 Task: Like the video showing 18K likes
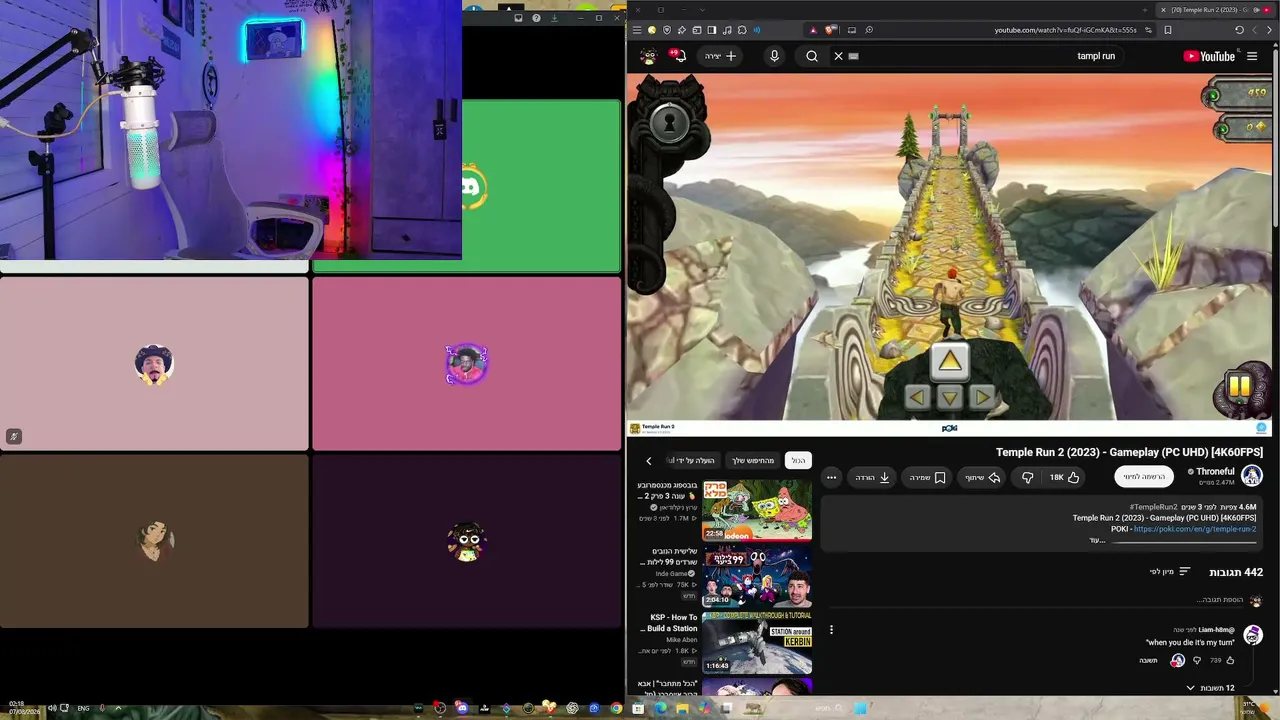[x=1064, y=478]
